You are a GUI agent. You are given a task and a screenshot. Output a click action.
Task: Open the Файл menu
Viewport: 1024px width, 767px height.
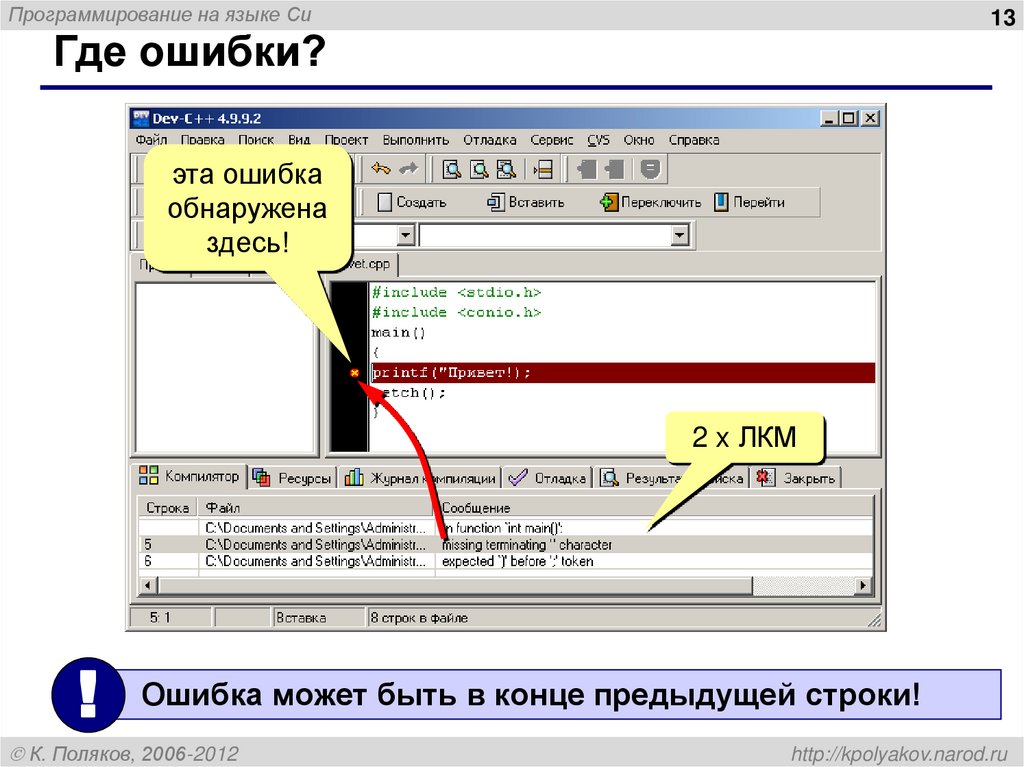[x=152, y=140]
